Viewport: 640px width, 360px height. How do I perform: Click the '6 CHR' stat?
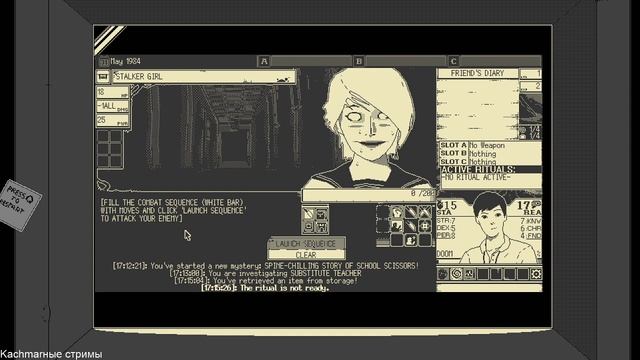click(x=531, y=228)
